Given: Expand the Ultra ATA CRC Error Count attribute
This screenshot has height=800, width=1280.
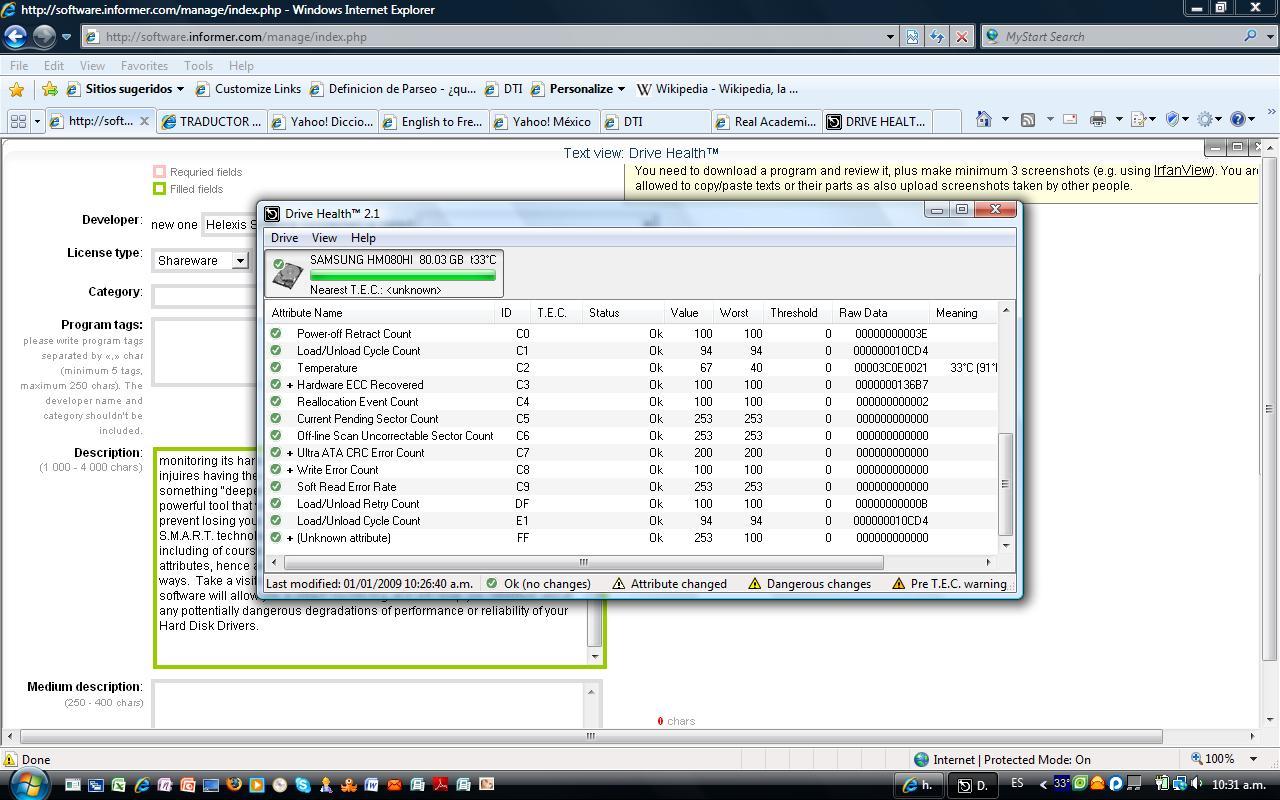Looking at the screenshot, I should point(290,453).
